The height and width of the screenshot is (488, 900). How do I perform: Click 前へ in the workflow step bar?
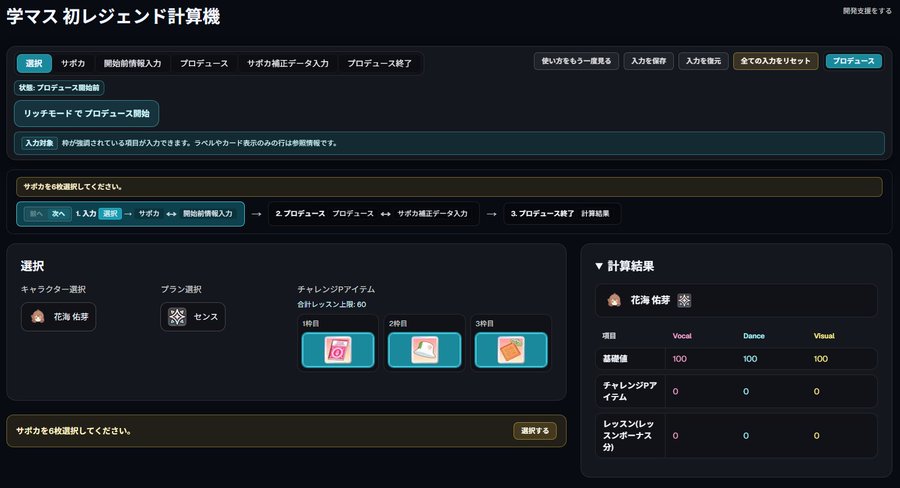coord(36,214)
